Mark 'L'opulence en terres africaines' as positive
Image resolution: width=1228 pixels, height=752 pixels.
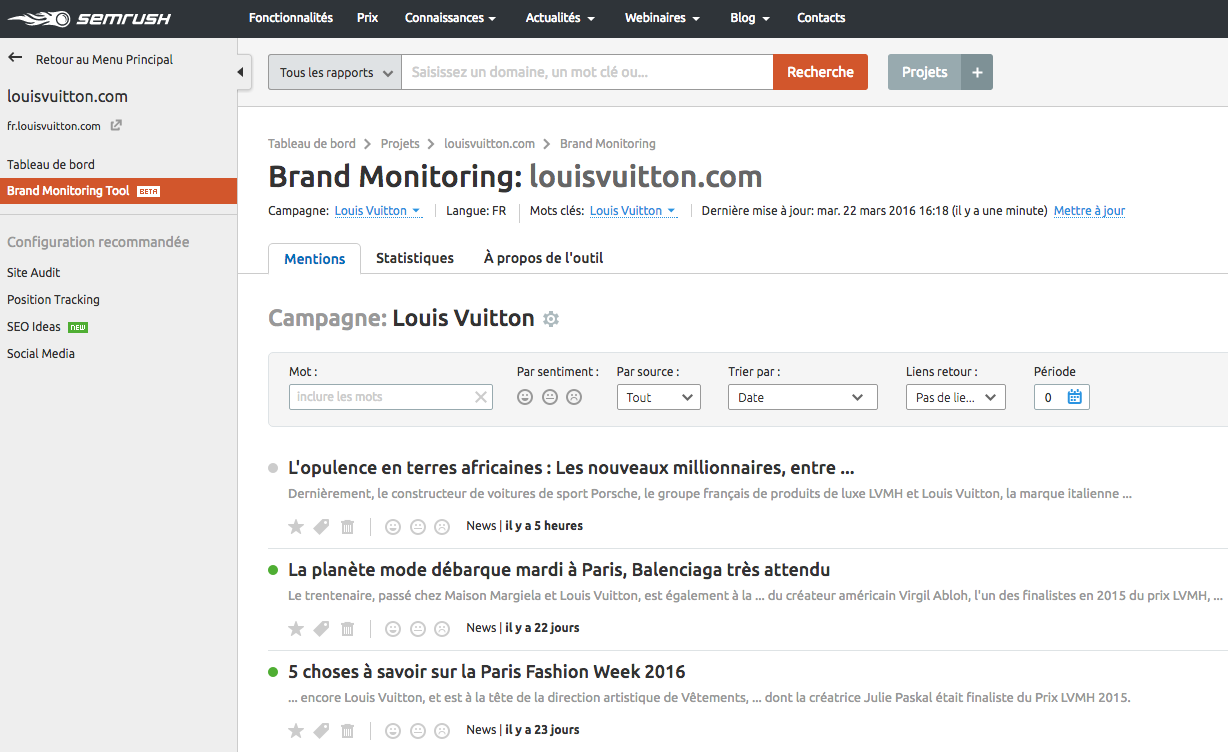(x=393, y=526)
